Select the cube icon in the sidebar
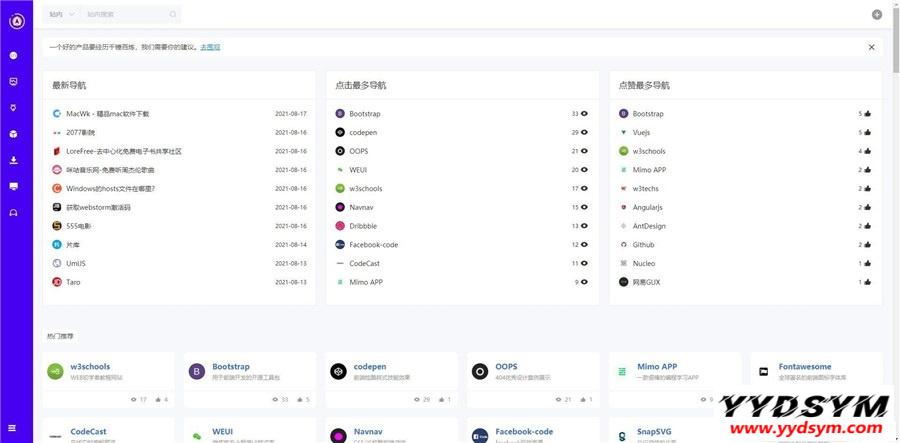Image resolution: width=900 pixels, height=443 pixels. click(x=14, y=134)
